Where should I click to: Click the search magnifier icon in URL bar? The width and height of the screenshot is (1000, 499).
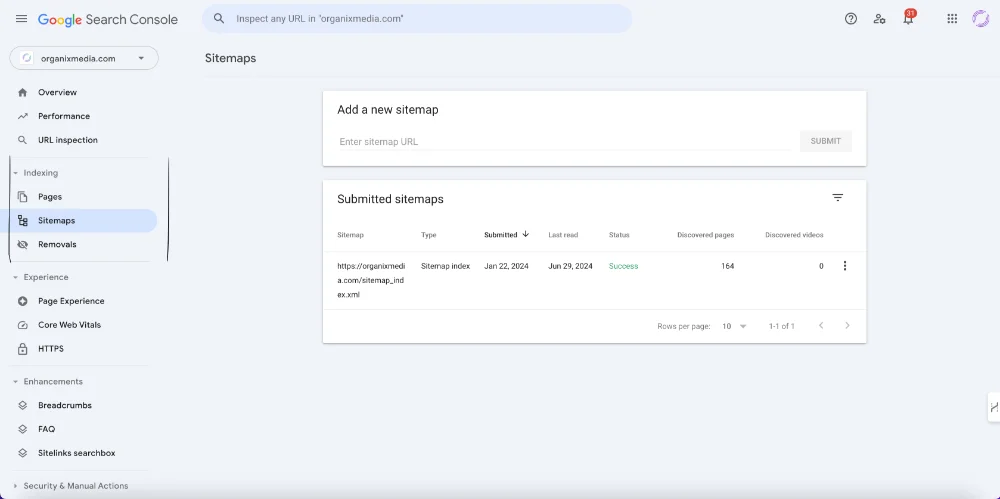(219, 19)
